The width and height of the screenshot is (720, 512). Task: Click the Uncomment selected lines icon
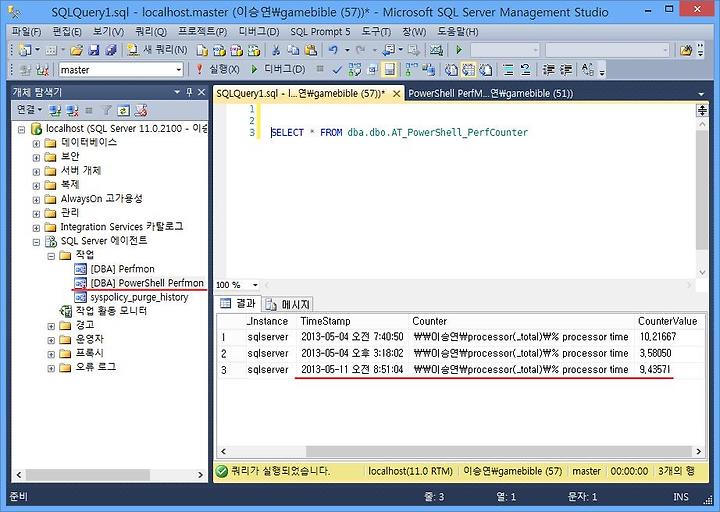[525, 70]
